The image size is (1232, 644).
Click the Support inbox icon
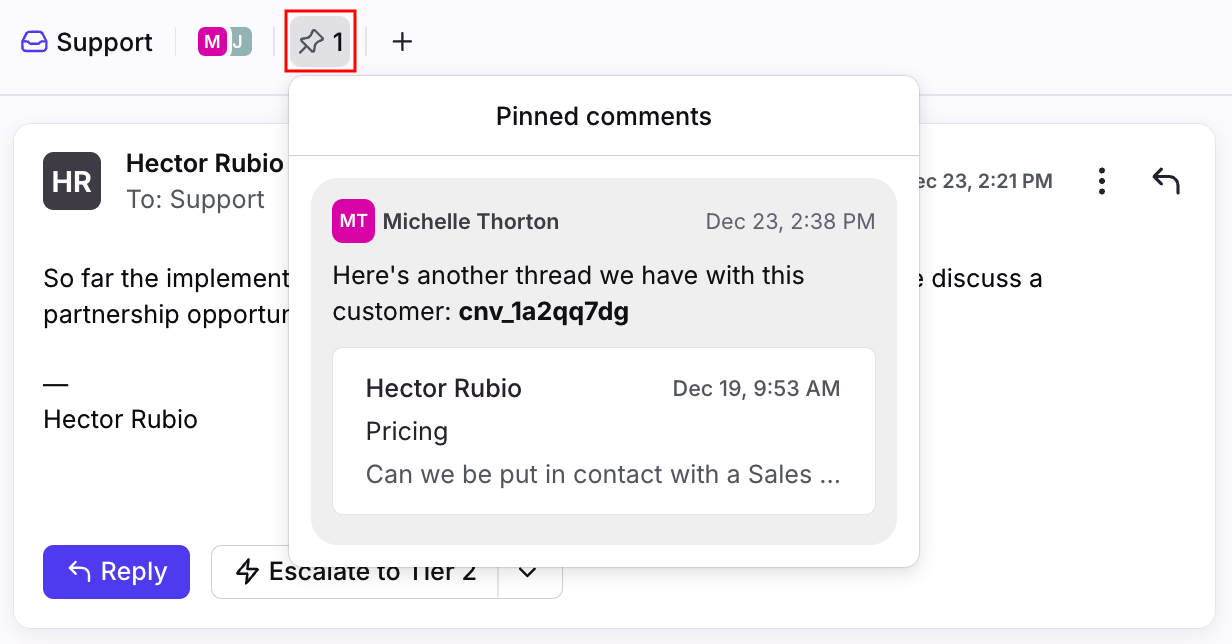pos(34,42)
